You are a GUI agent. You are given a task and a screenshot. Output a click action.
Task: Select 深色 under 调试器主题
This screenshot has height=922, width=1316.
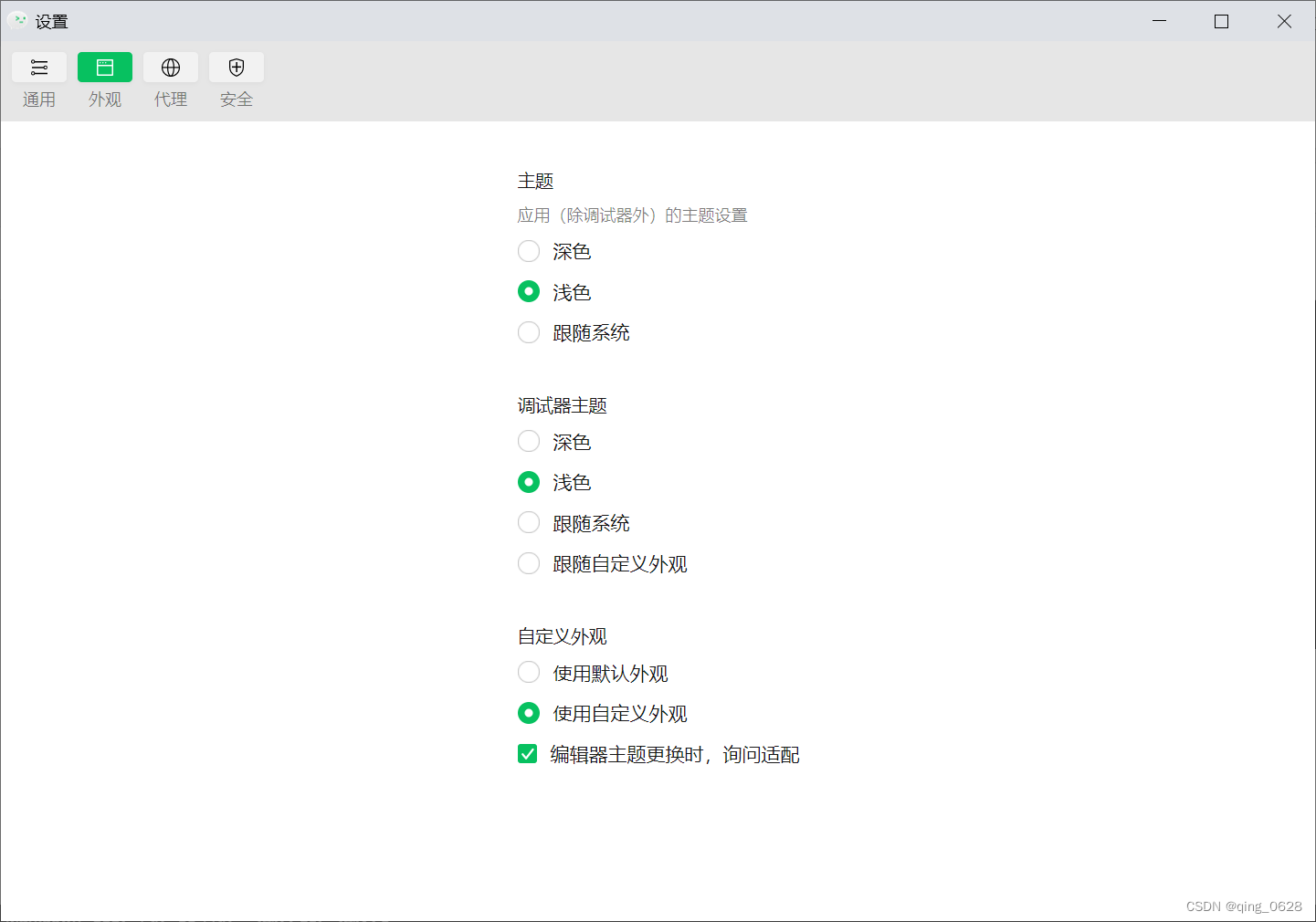529,442
